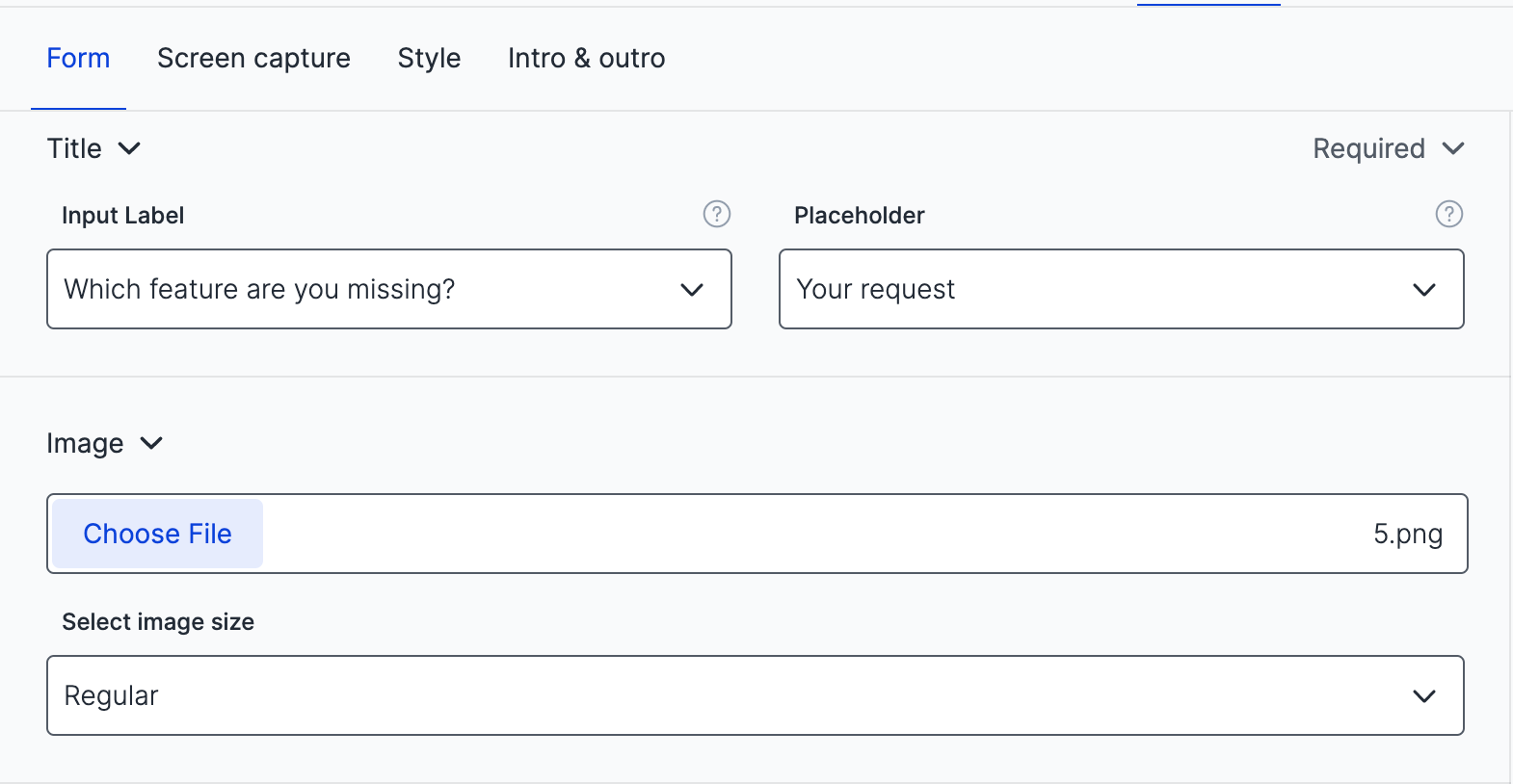Switch to the Screen capture tab
Image resolution: width=1513 pixels, height=784 pixels.
coord(253,59)
